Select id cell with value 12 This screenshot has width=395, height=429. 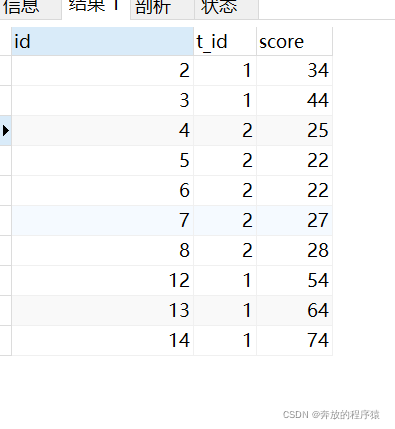click(102, 280)
